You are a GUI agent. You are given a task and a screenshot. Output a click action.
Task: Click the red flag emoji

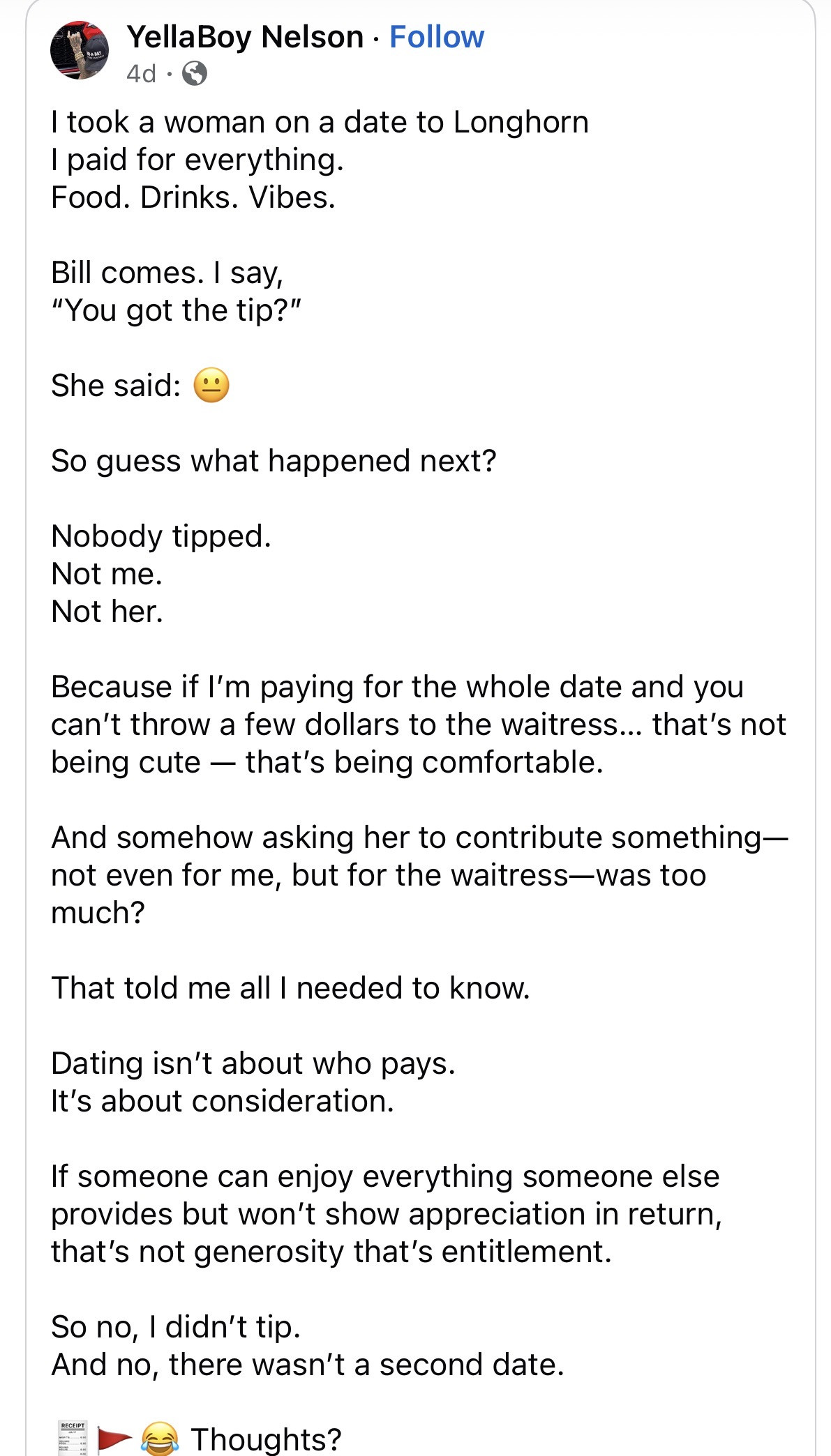point(114,1439)
